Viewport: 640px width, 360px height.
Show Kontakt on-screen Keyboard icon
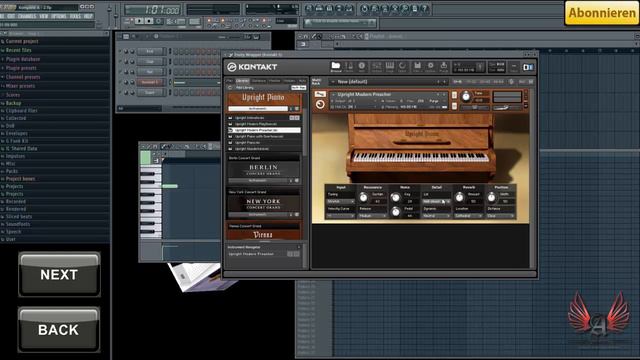tap(389, 67)
